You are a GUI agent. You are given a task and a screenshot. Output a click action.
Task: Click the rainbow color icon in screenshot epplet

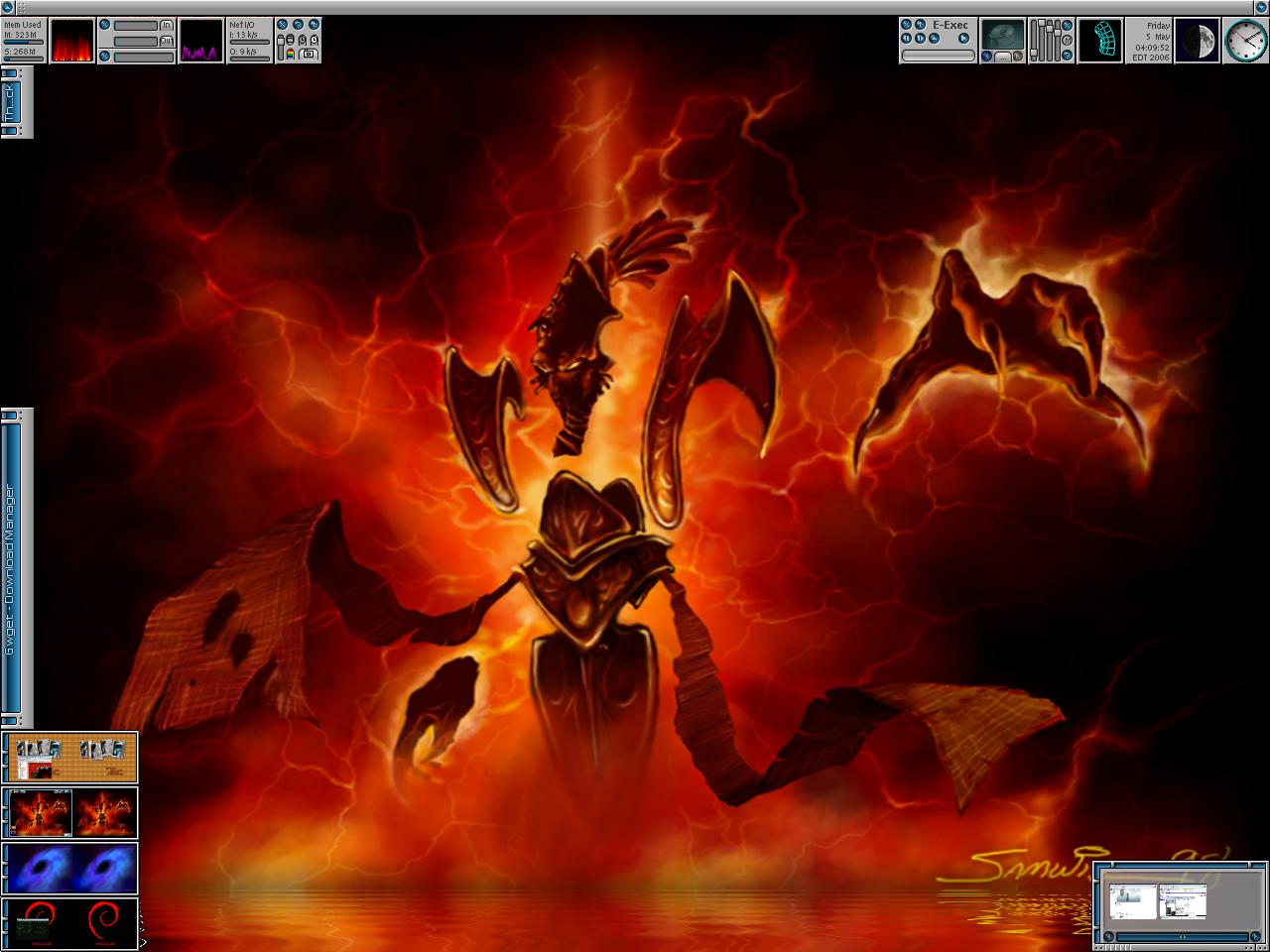pyautogui.click(x=290, y=54)
